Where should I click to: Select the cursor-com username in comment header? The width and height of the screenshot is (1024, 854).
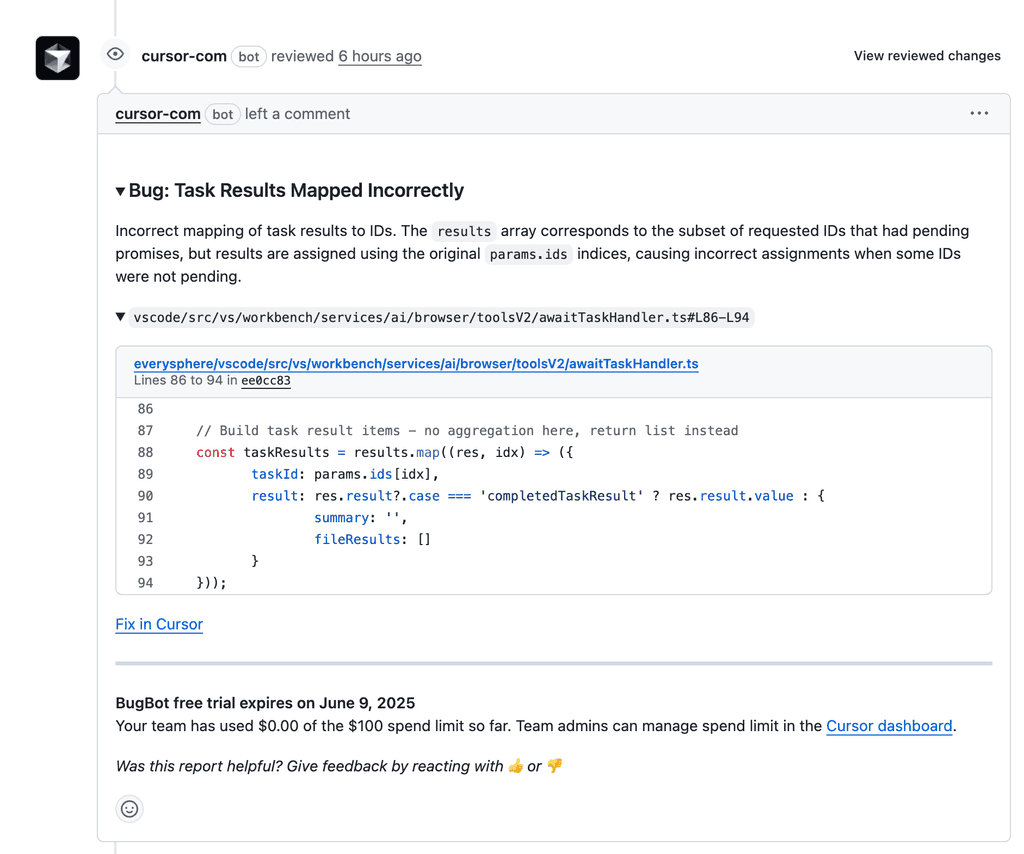point(158,114)
